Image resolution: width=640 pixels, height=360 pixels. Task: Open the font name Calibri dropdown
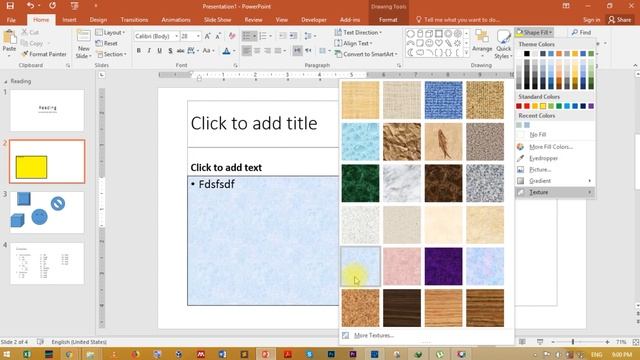[176, 36]
